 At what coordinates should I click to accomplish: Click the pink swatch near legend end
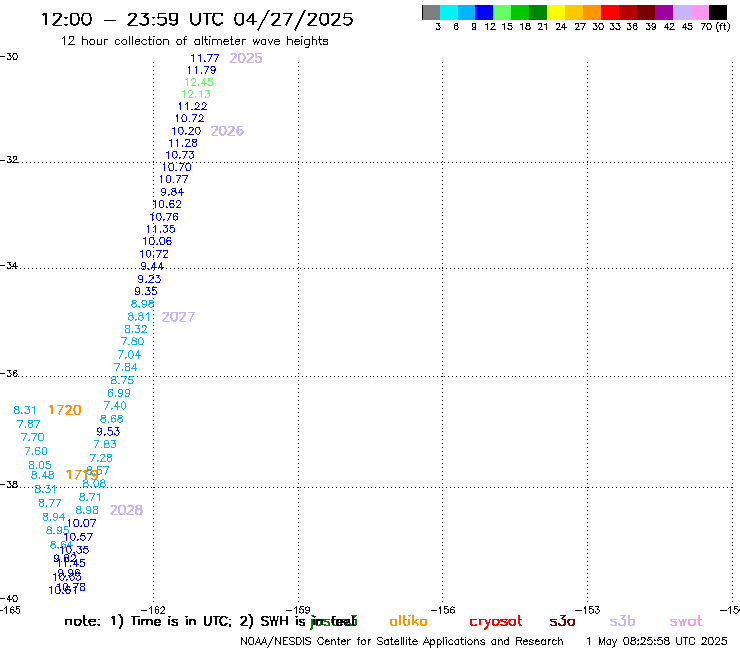pos(699,12)
